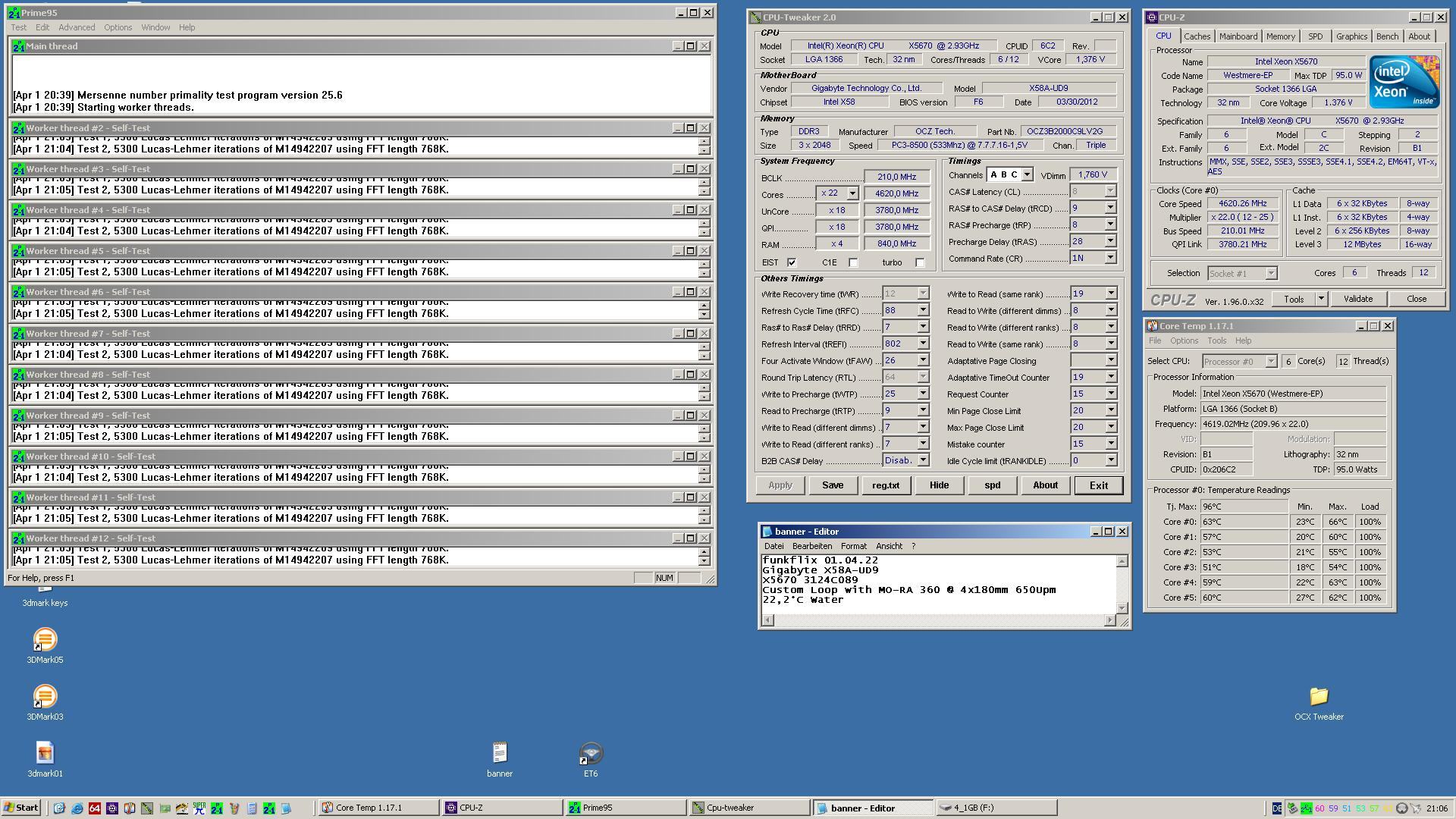Open the Advanced menu in Prime95
This screenshot has height=819, width=1456.
(77, 27)
